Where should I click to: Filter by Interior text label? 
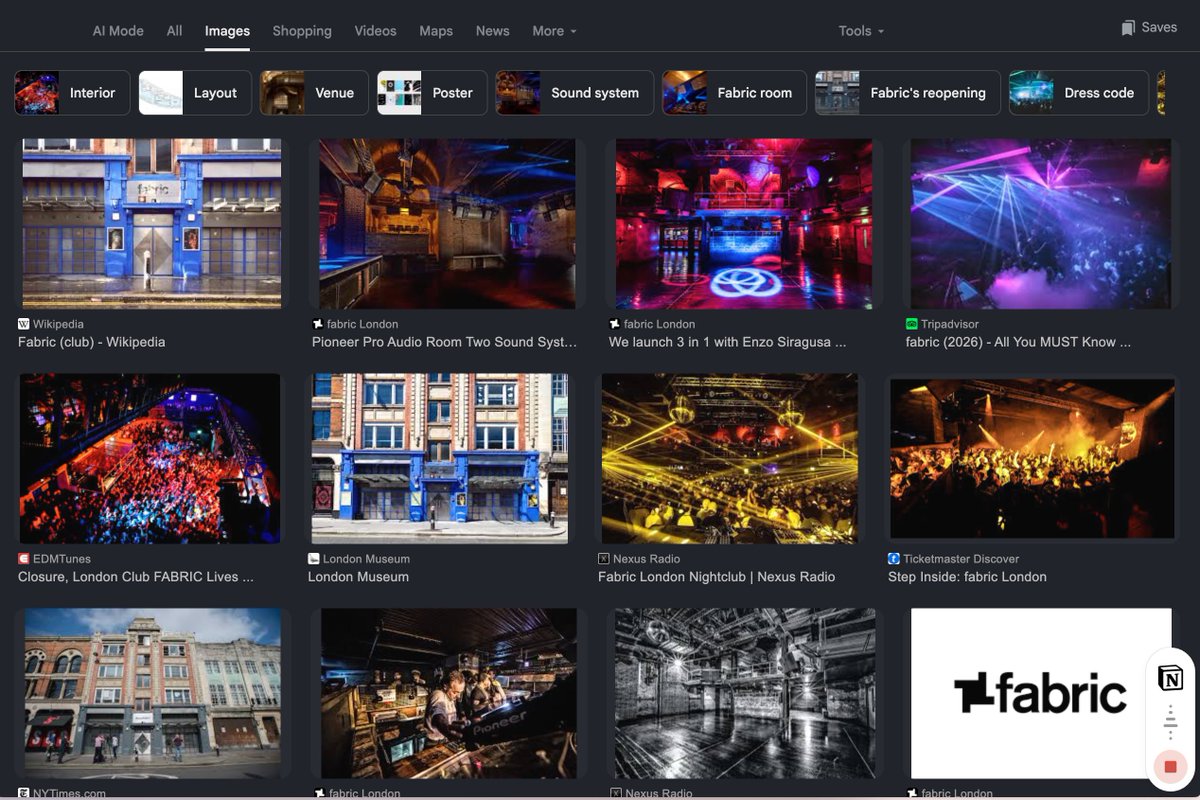(x=92, y=93)
